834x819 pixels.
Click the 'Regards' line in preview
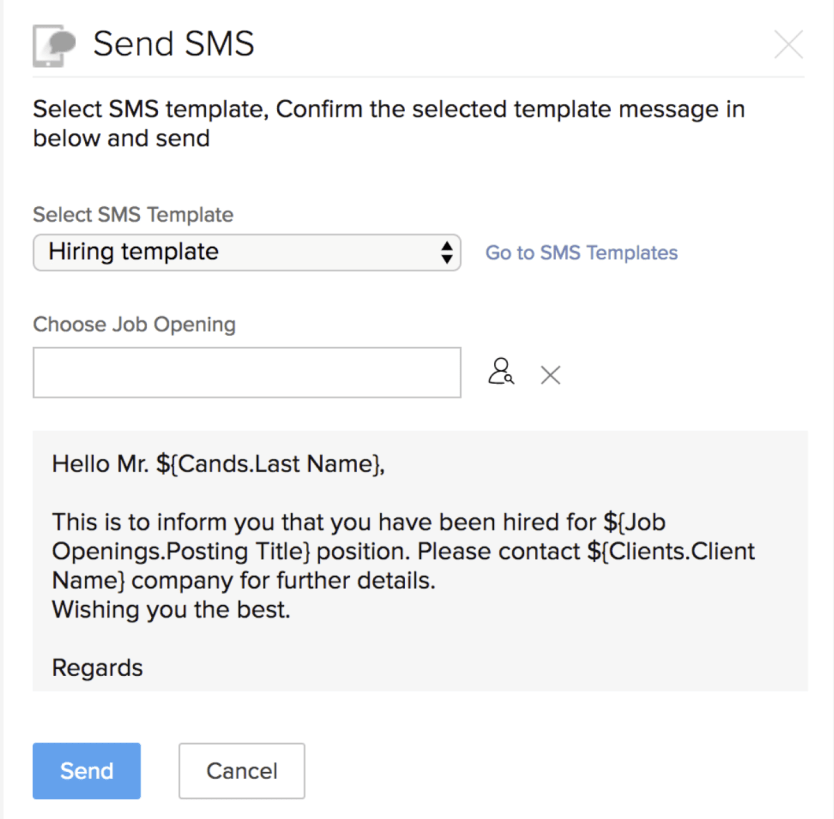point(97,667)
